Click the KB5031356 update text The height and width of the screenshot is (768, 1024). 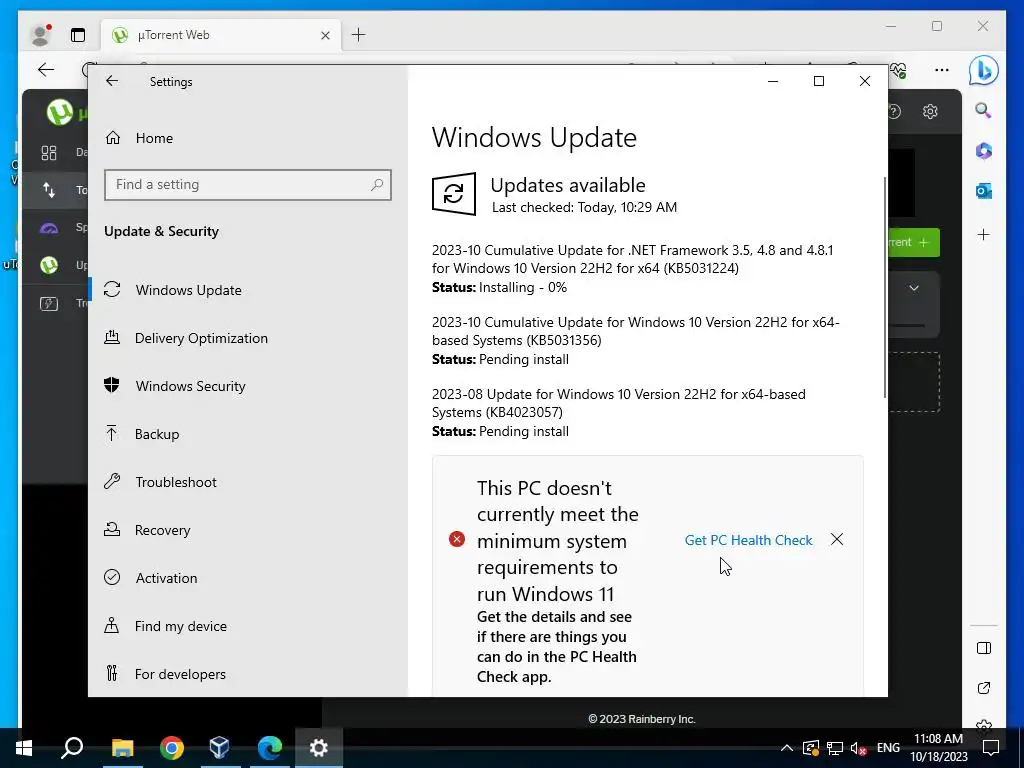[635, 331]
